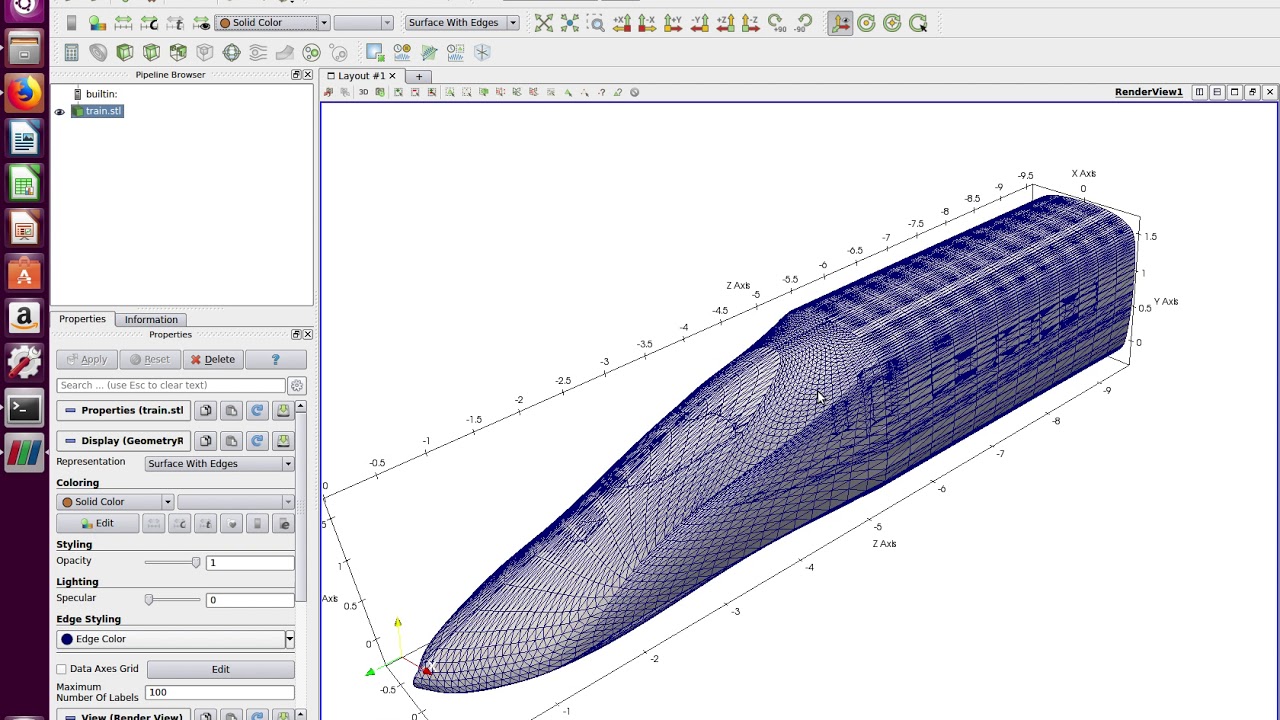Click the Clip filter icon
Screen dimensions: 1280x720
(125, 52)
